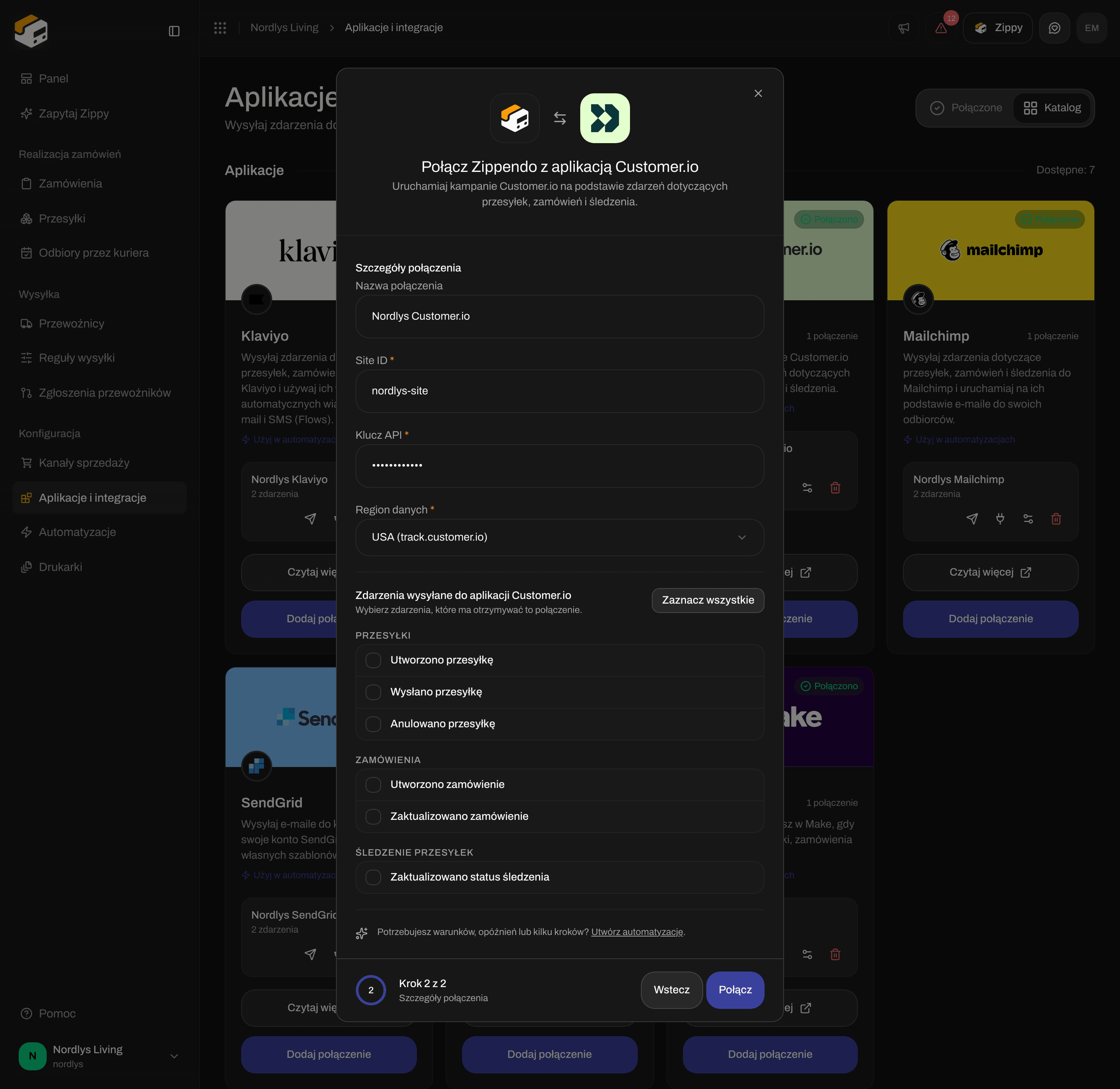
Task: Click Zaznacz wszystkie button
Action: coord(707,600)
